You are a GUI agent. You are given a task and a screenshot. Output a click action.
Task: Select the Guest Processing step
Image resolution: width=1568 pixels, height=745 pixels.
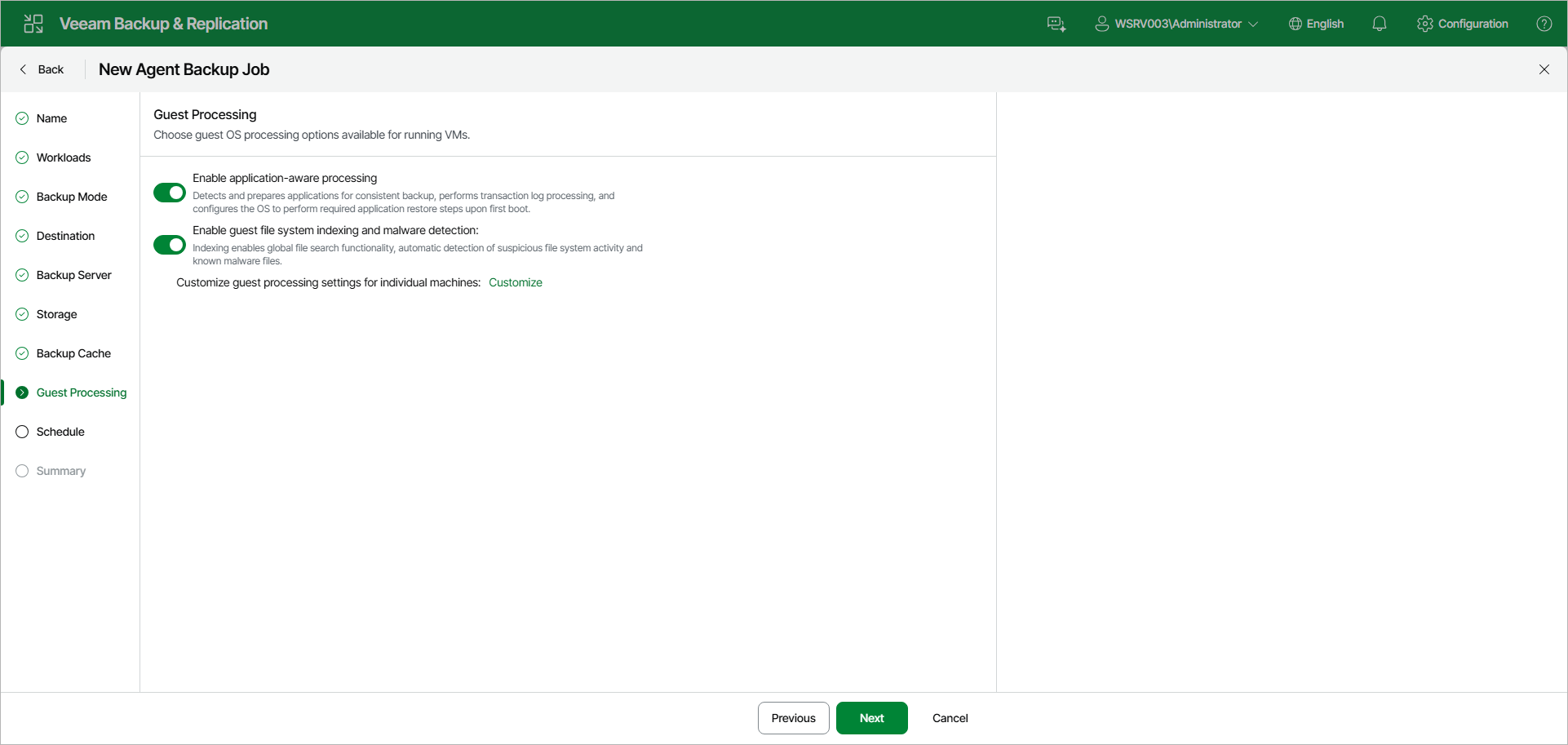(x=82, y=392)
